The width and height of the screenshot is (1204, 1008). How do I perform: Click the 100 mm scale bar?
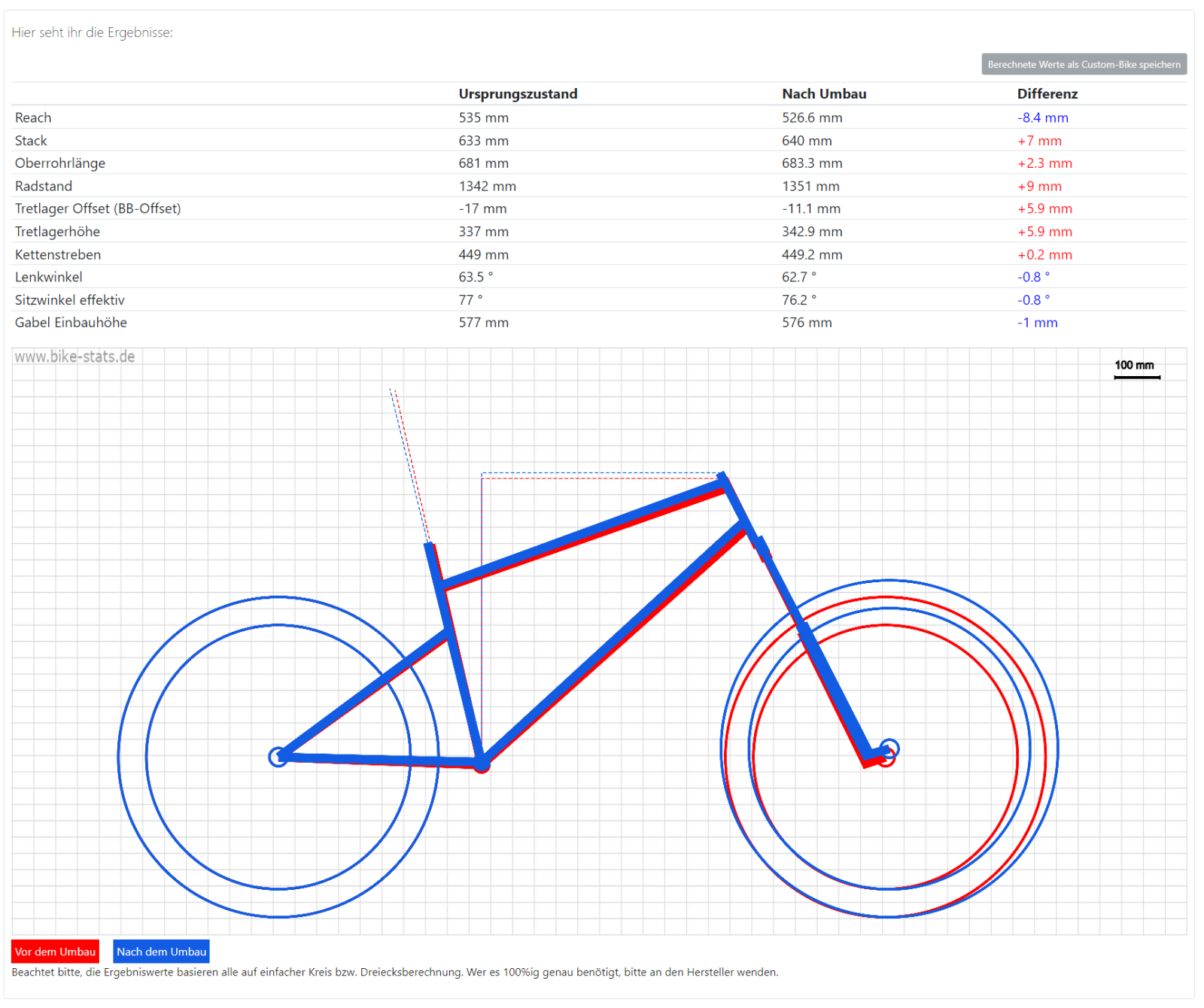(x=1136, y=376)
